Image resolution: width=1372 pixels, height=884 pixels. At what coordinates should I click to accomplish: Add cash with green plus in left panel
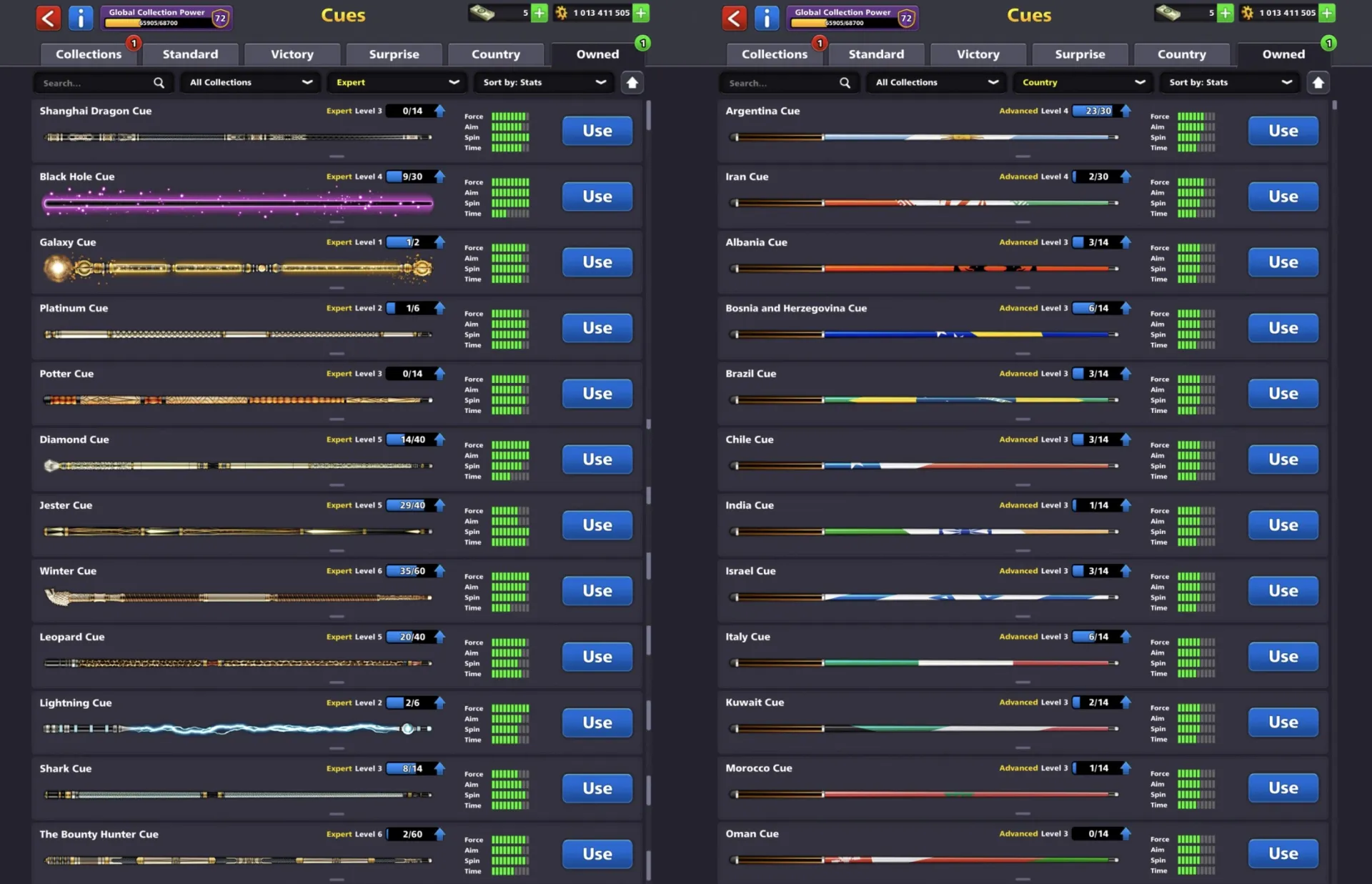540,13
